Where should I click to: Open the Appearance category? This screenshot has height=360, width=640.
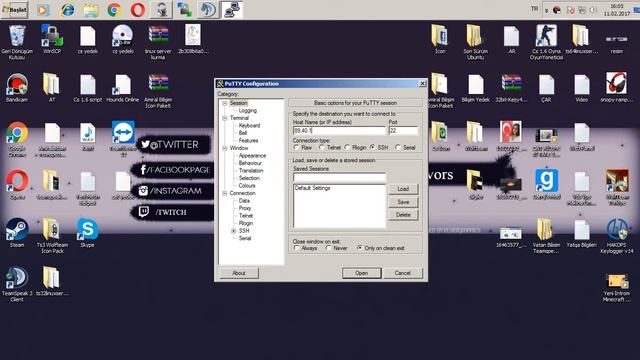click(252, 156)
